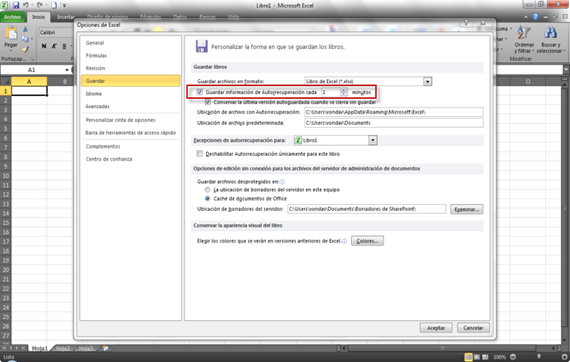Select the General options category
Screen dimensions: 570x362
click(131, 43)
